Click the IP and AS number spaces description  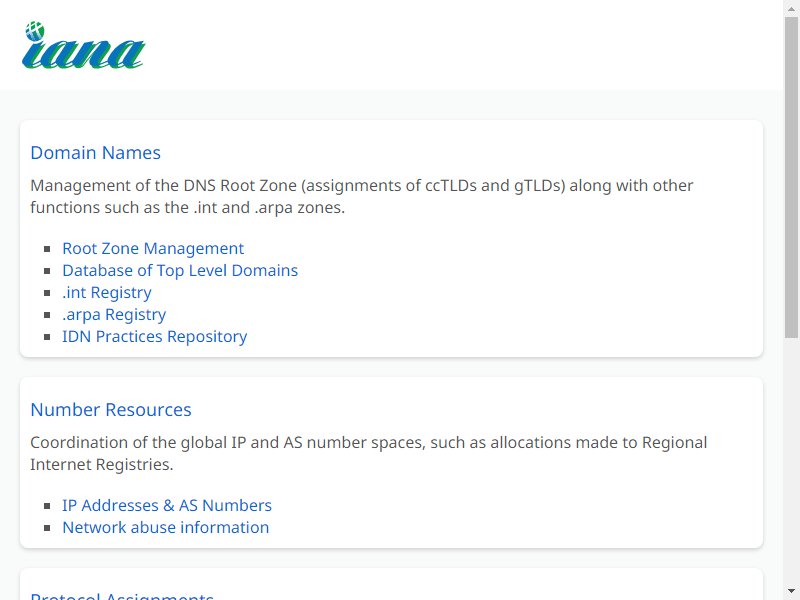click(x=368, y=453)
